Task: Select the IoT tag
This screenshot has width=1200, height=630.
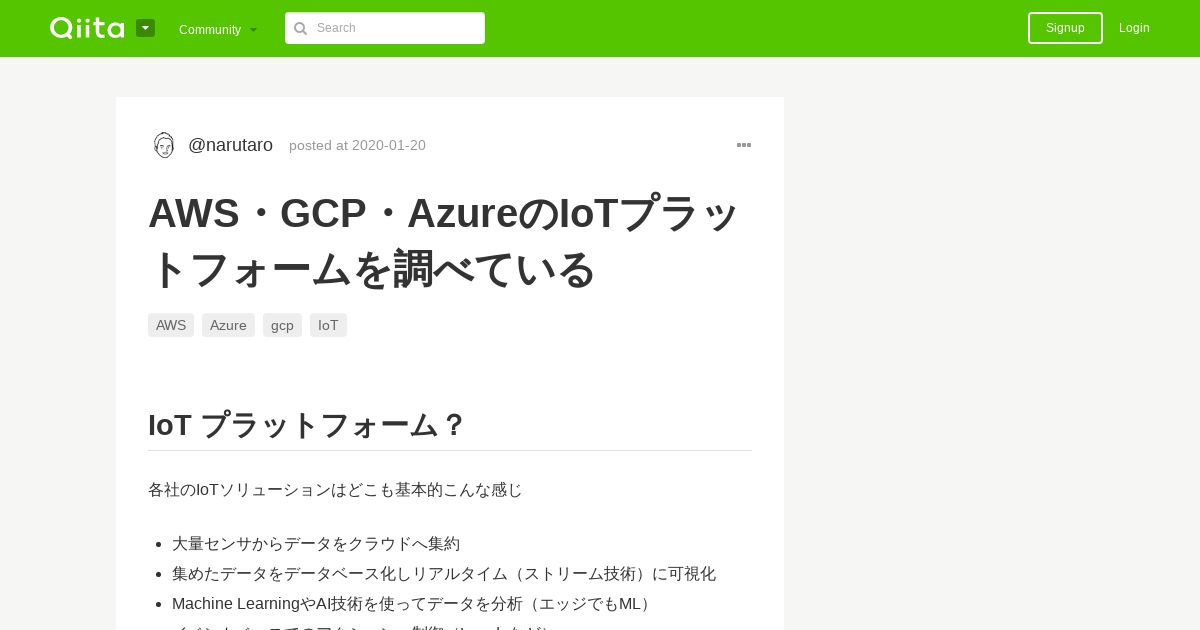Action: 328,325
